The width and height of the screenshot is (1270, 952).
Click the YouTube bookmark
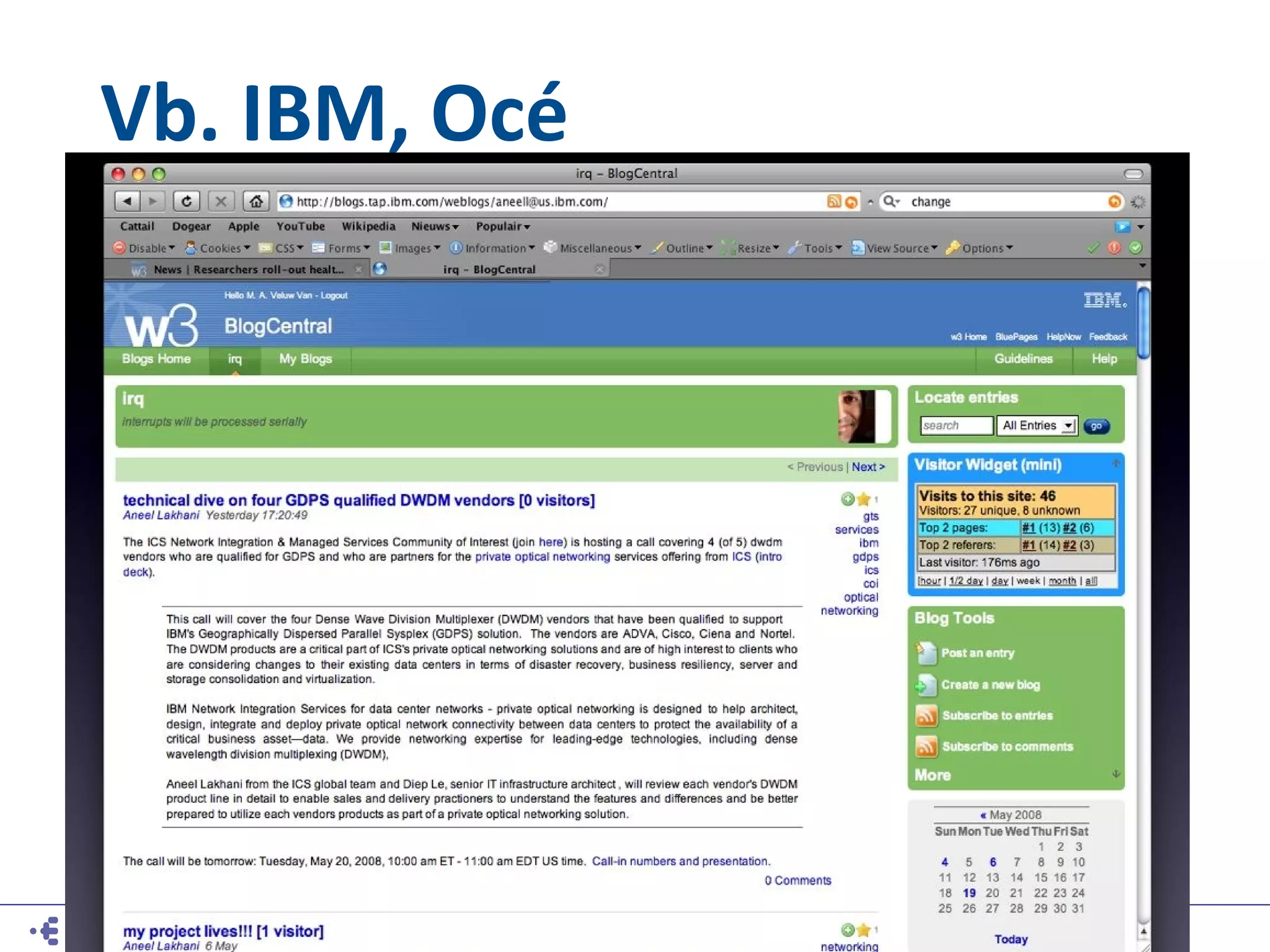(x=300, y=226)
